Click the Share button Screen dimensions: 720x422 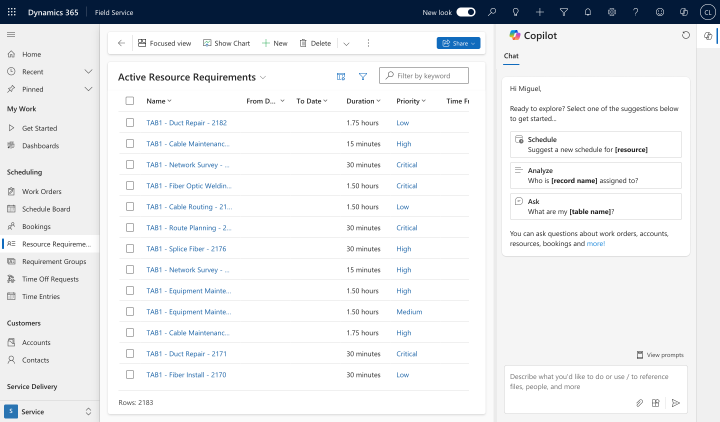click(x=458, y=43)
